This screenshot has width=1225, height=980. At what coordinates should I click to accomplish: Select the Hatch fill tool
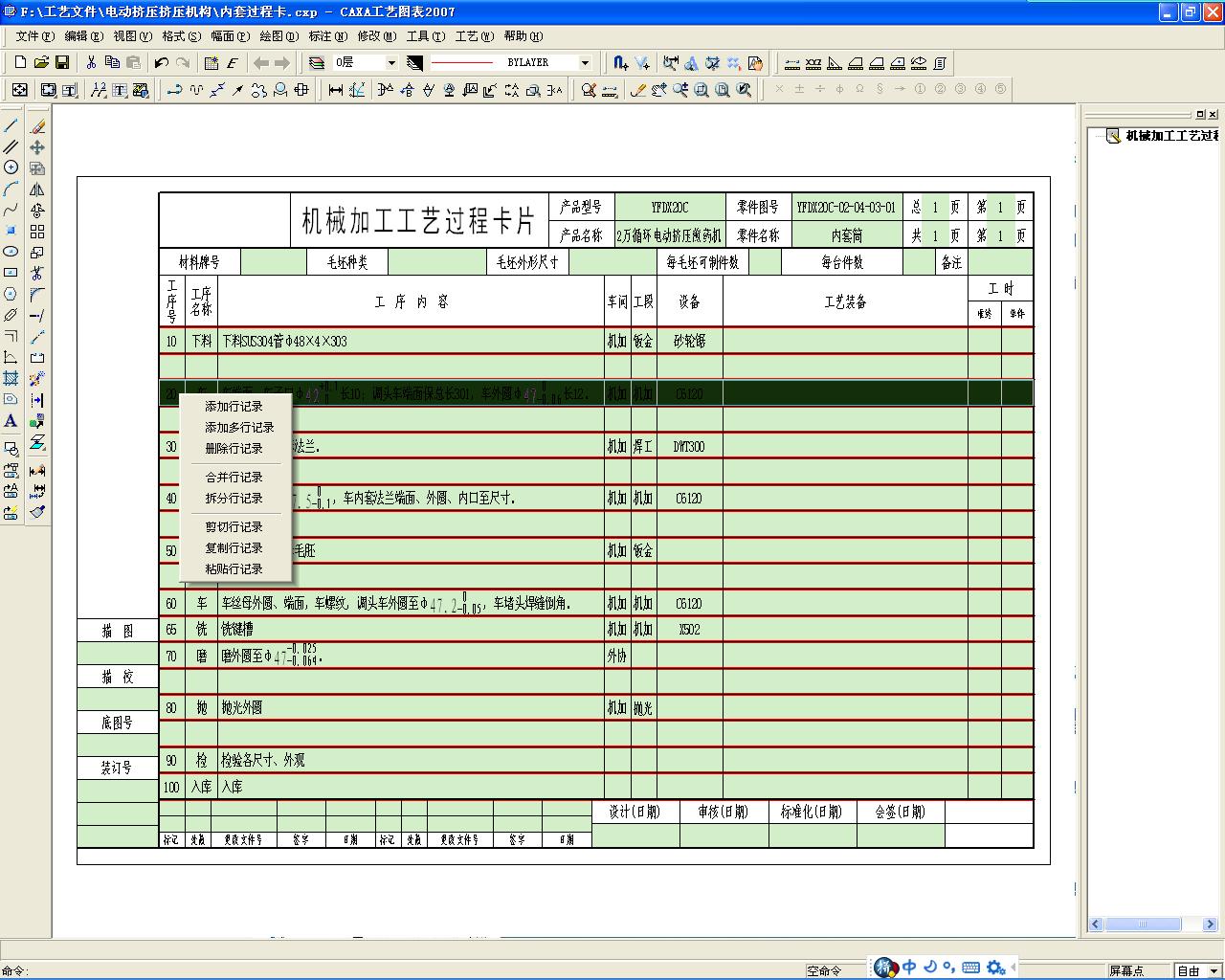tap(11, 378)
